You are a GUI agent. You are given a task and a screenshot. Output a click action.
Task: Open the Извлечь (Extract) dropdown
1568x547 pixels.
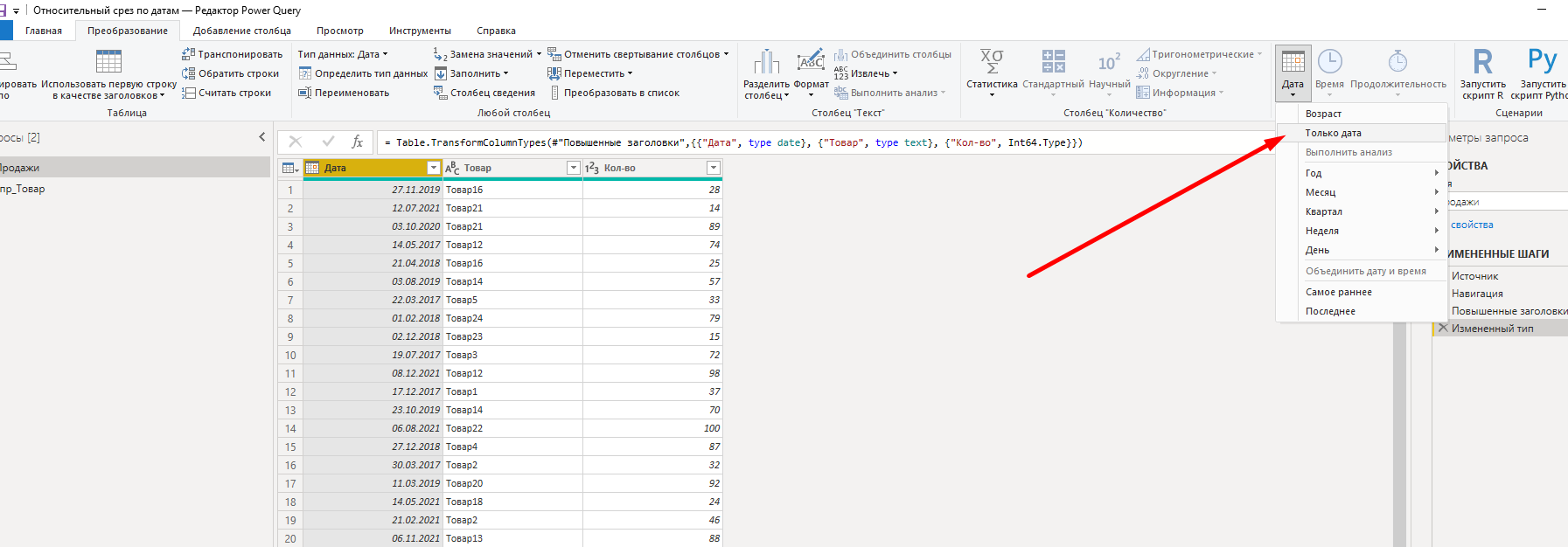[866, 73]
